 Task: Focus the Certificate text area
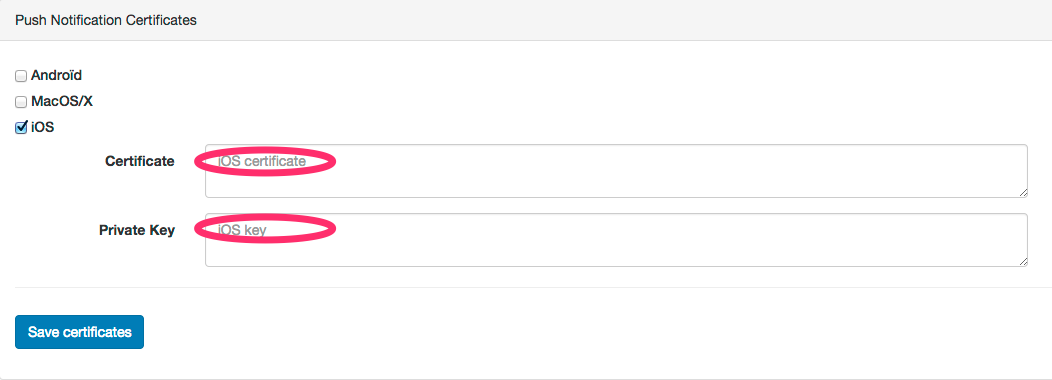(616, 171)
